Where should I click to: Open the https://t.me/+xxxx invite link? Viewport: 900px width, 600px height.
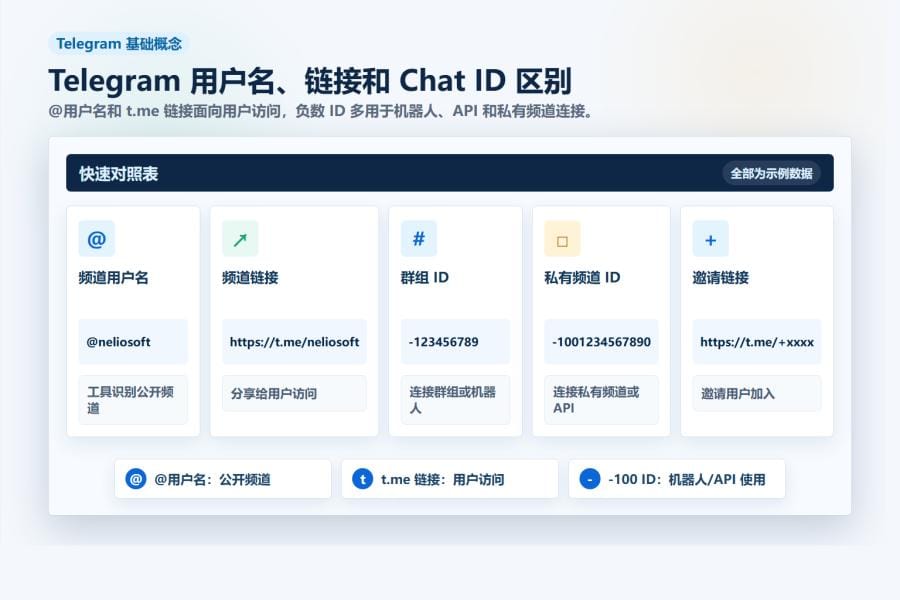[757, 342]
